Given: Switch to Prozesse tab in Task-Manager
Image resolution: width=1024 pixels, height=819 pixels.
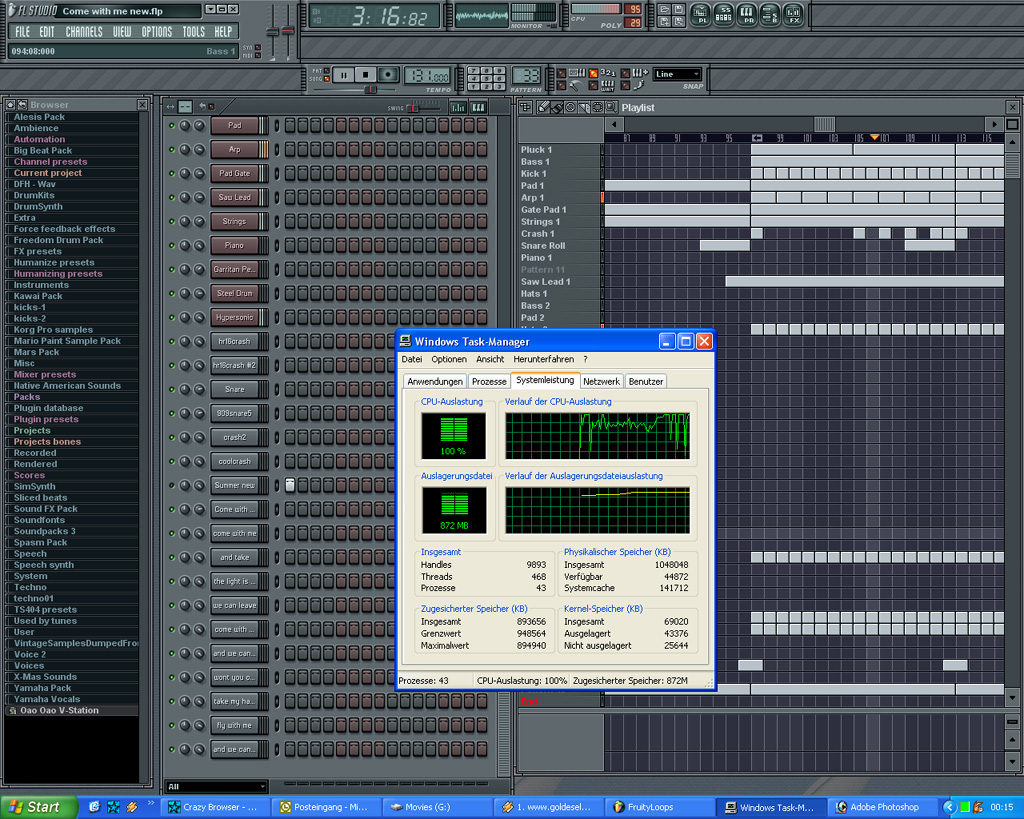Looking at the screenshot, I should [x=489, y=381].
